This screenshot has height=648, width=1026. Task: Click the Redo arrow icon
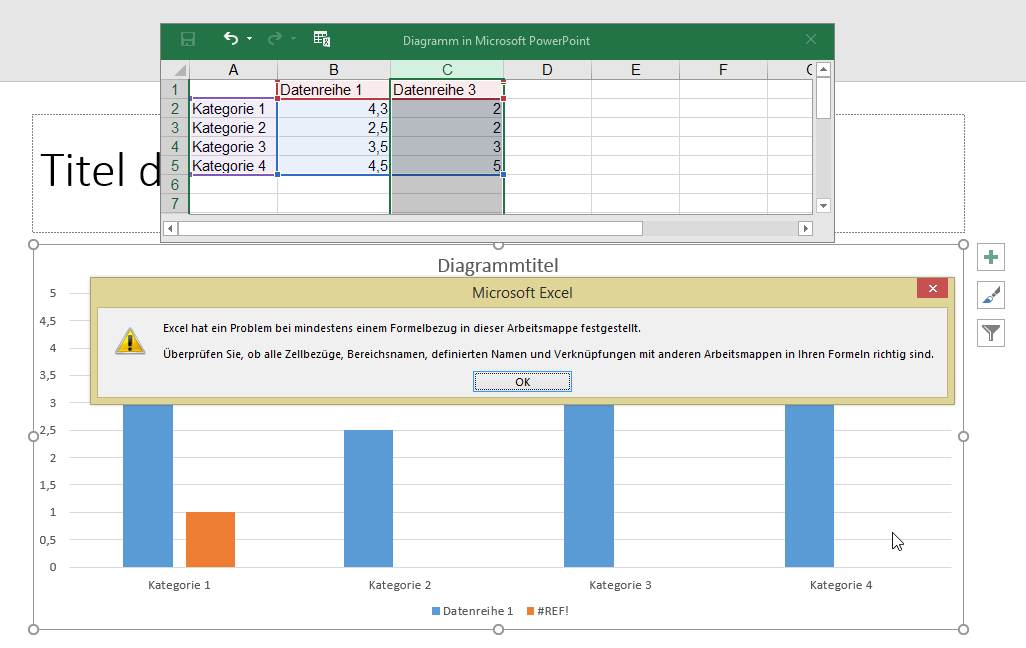coord(275,40)
